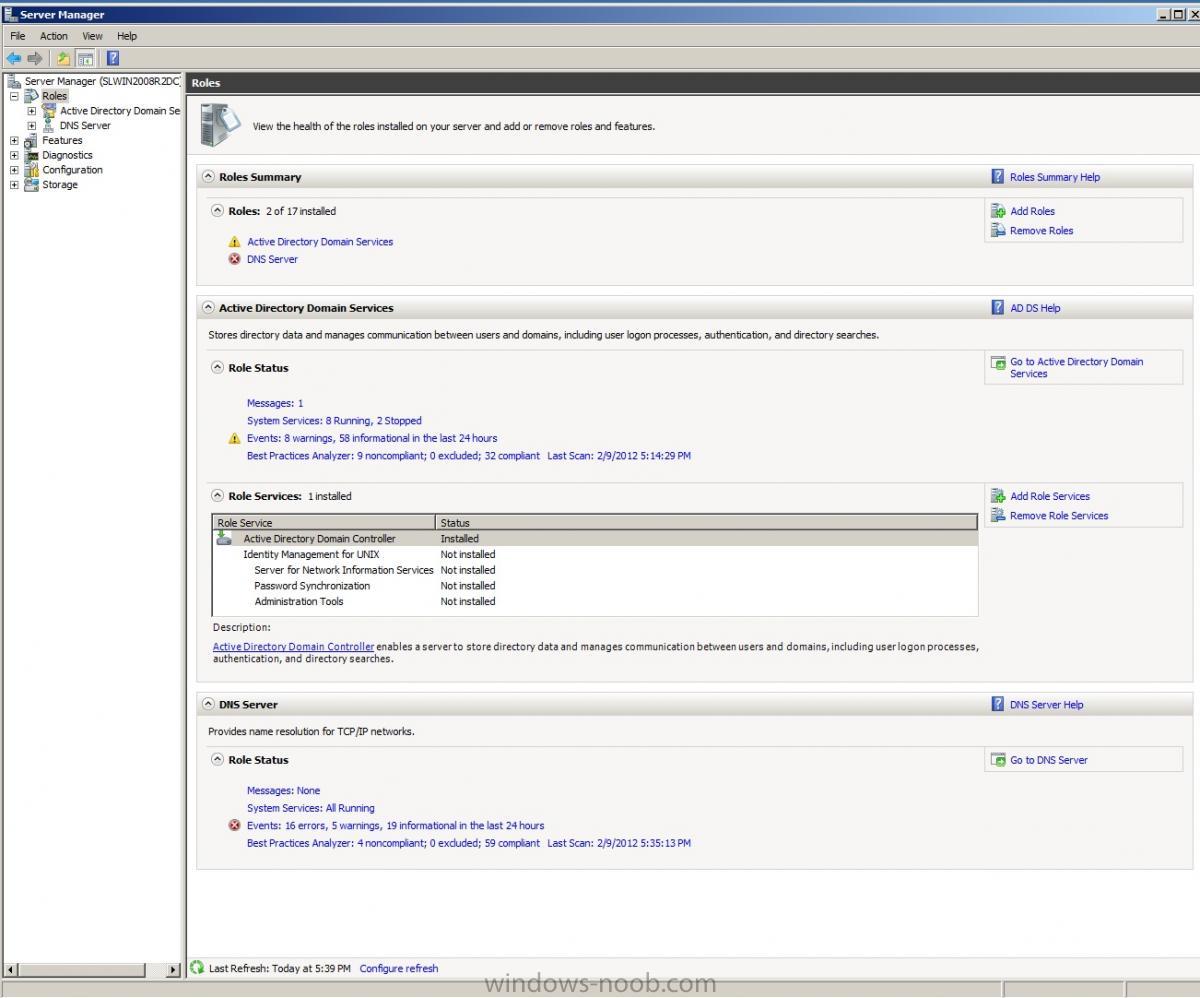Collapse the Role Services subsection
This screenshot has height=998, width=1200.
tap(217, 496)
